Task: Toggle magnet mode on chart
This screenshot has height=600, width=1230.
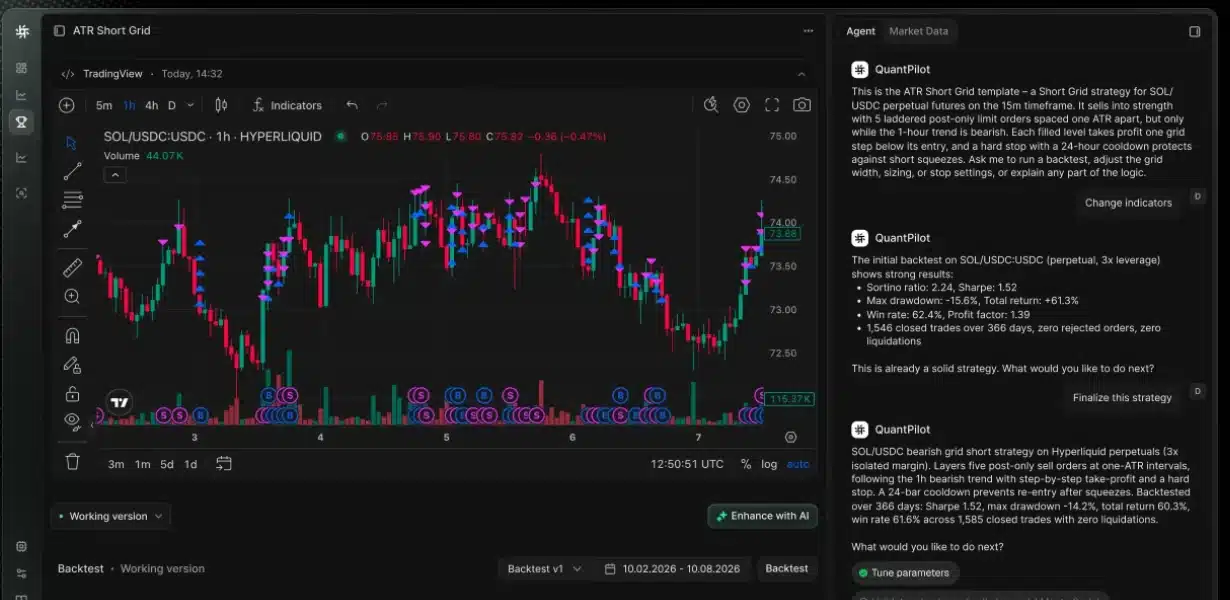Action: 72,335
